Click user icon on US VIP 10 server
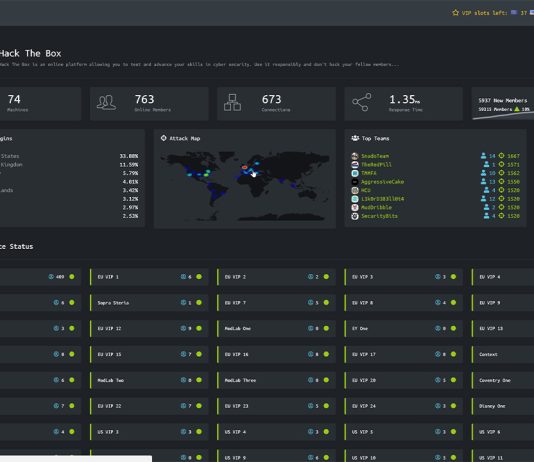The height and width of the screenshot is (462, 534). (x=438, y=458)
